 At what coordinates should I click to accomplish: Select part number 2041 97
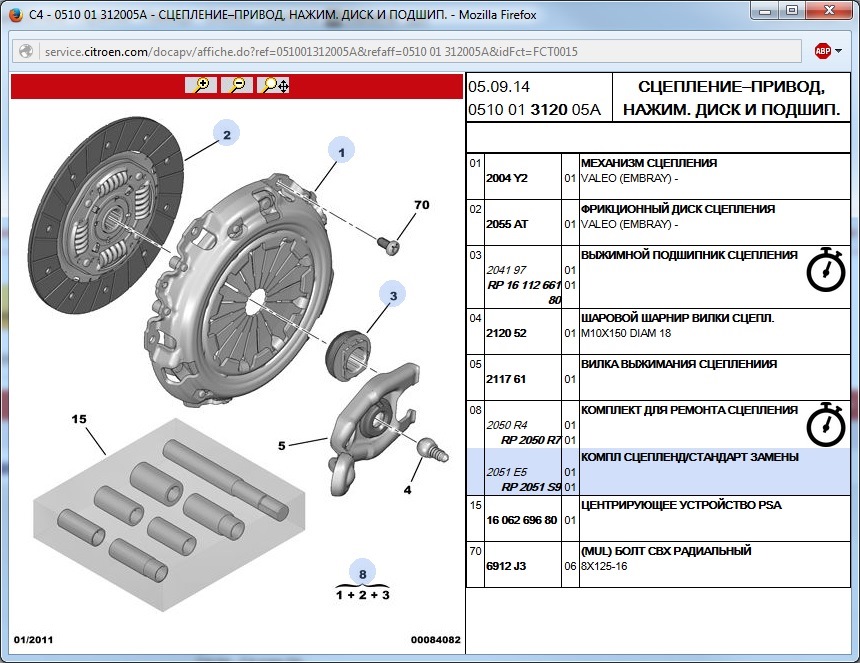506,270
